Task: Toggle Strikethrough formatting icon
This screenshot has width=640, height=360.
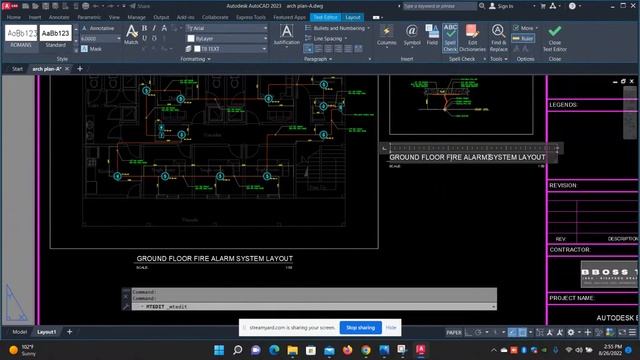Action: coord(164,28)
